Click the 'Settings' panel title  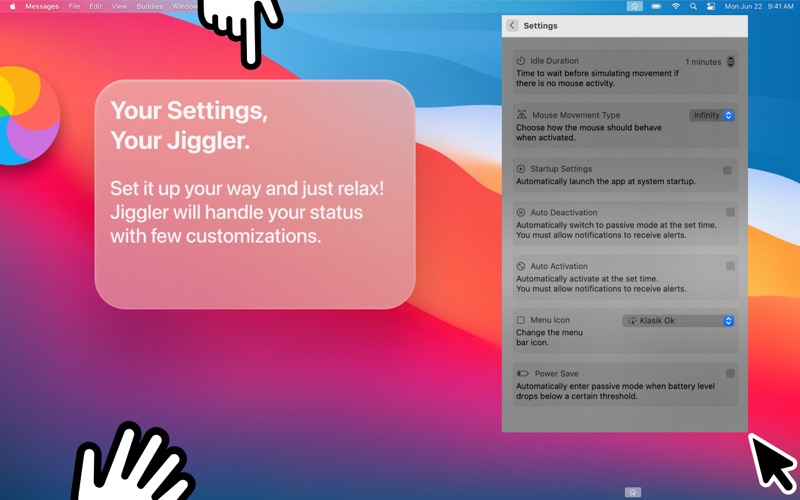(x=540, y=26)
